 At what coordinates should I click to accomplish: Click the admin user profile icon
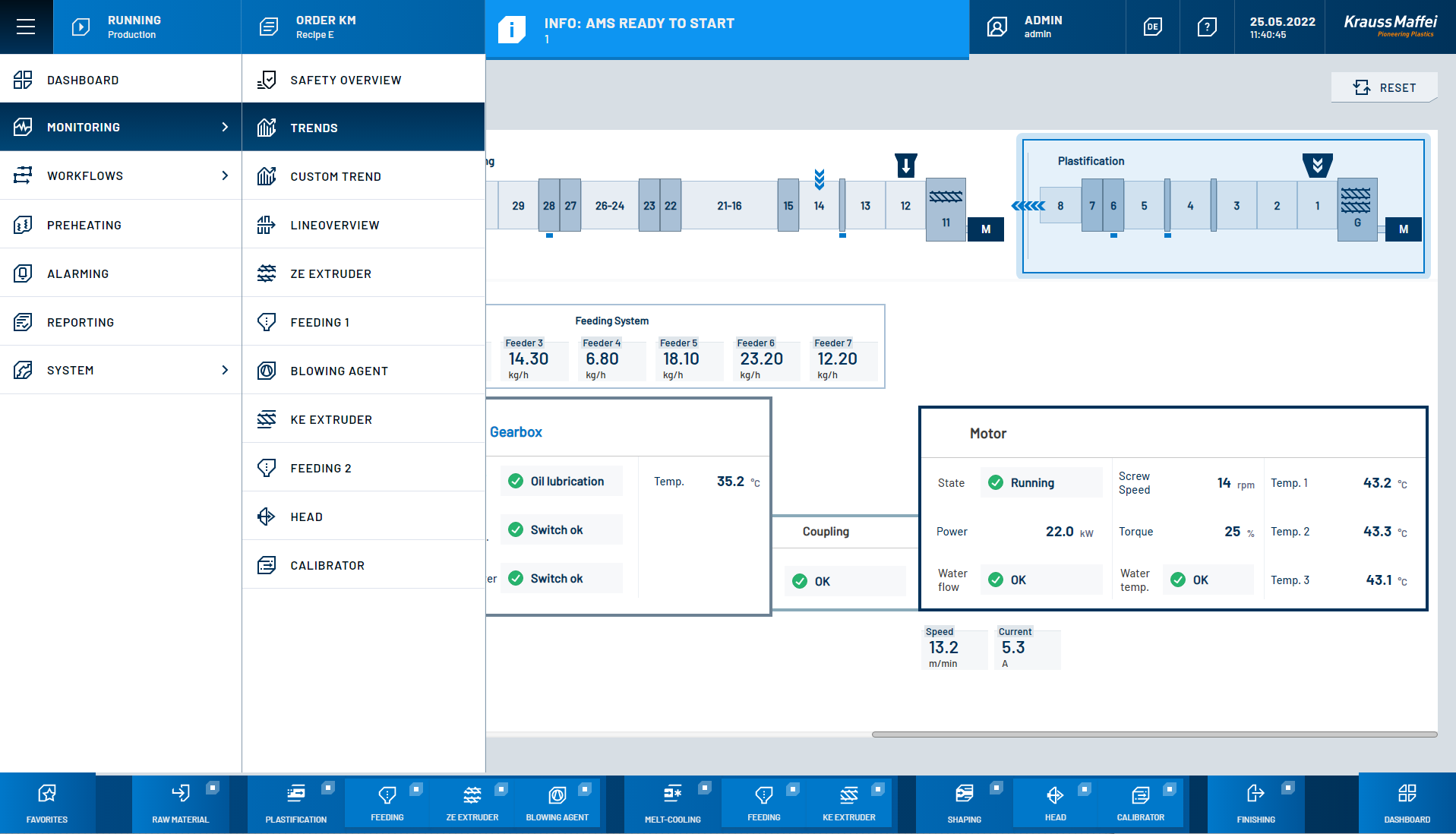tap(996, 27)
